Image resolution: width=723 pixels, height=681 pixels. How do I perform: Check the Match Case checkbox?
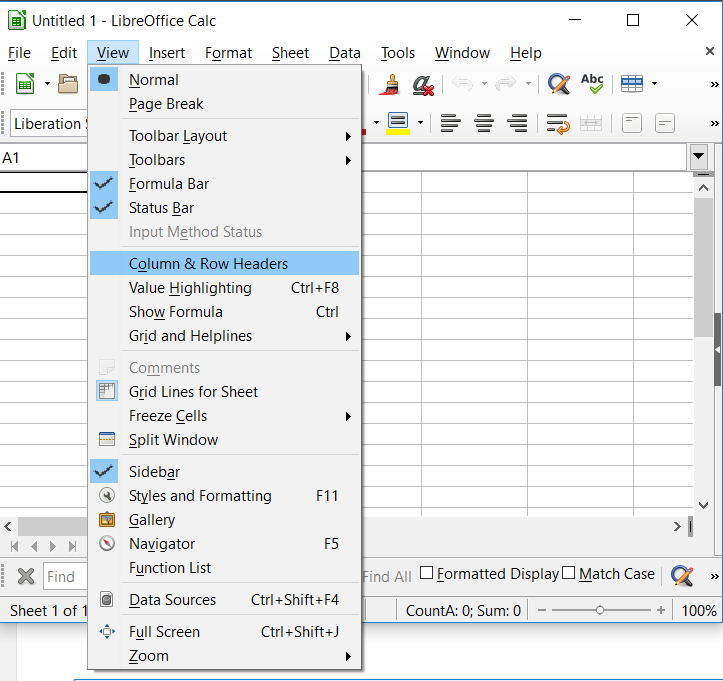pyautogui.click(x=569, y=573)
